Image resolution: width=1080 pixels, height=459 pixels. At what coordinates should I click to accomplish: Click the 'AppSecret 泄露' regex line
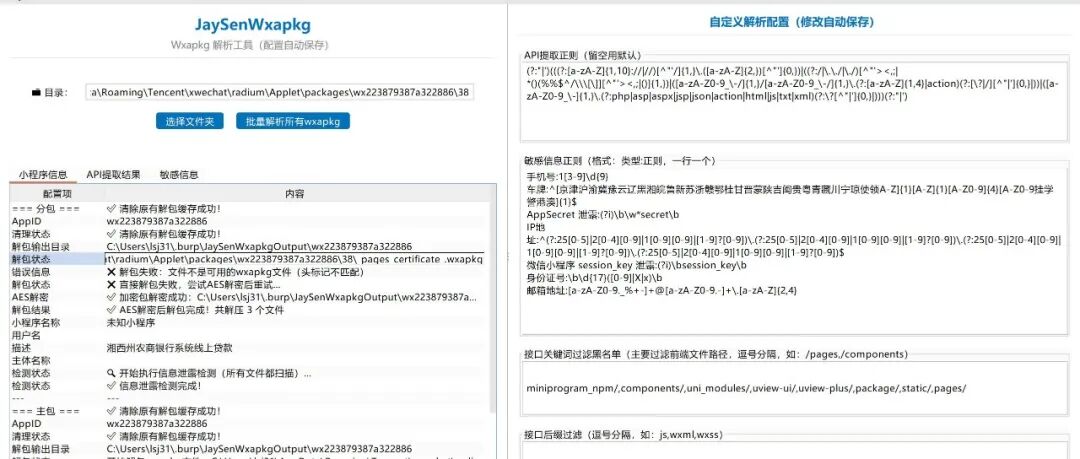click(x=601, y=215)
